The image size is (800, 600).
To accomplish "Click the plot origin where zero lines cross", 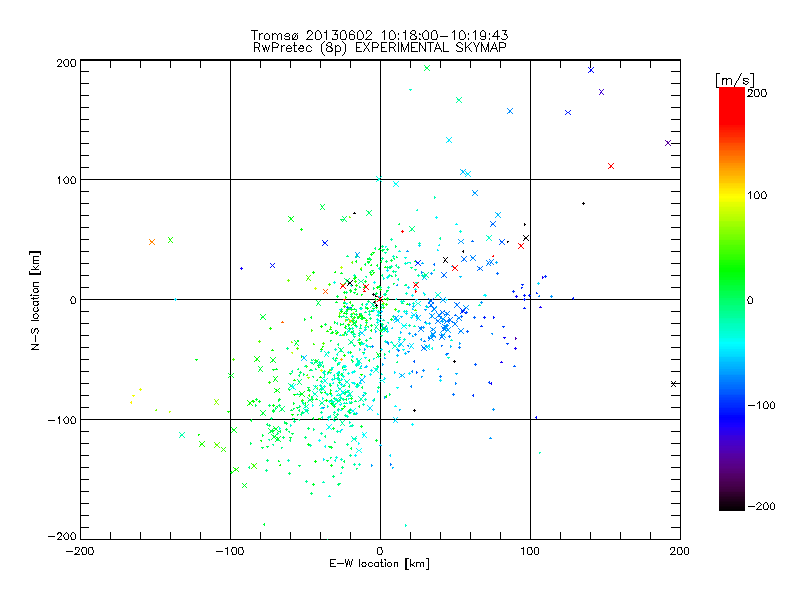I will click(380, 299).
